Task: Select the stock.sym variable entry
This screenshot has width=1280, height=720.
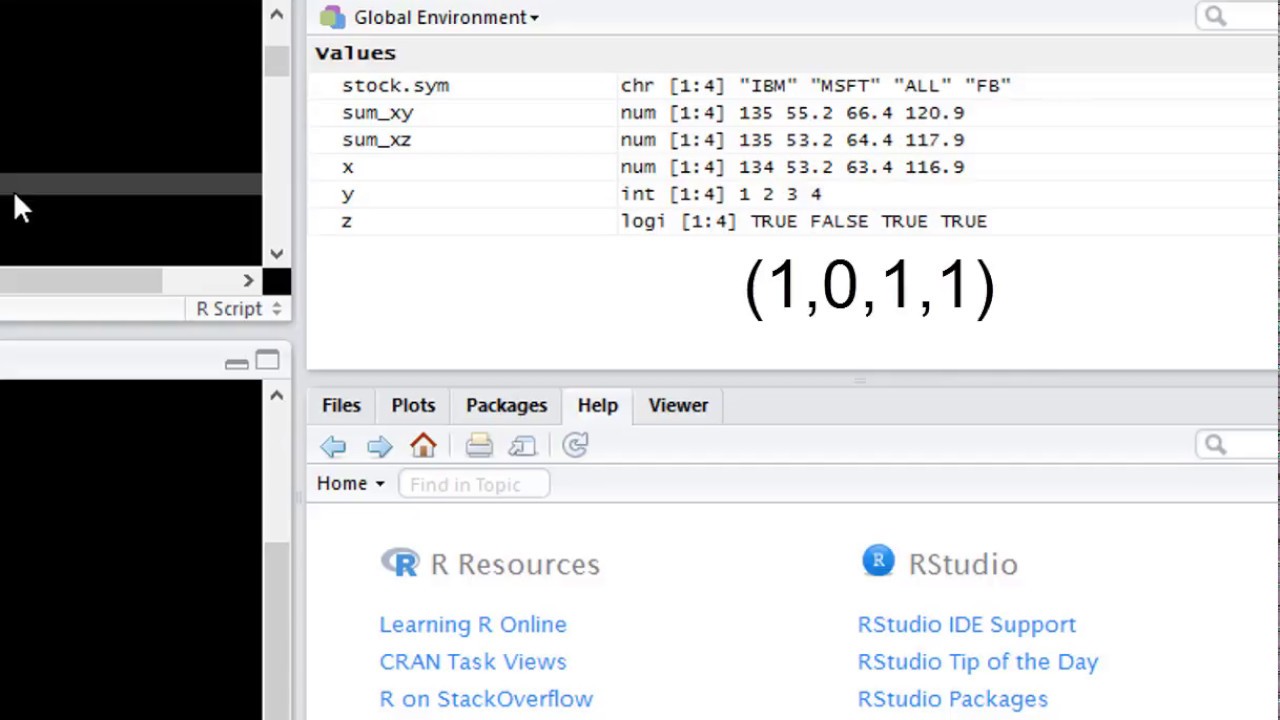Action: coord(396,85)
